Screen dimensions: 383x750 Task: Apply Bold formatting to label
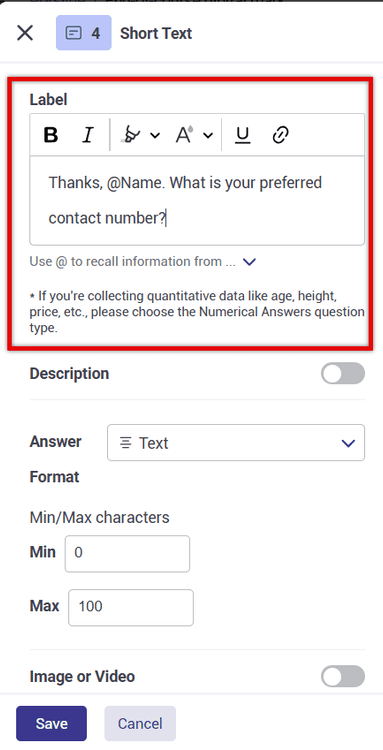tap(51, 135)
